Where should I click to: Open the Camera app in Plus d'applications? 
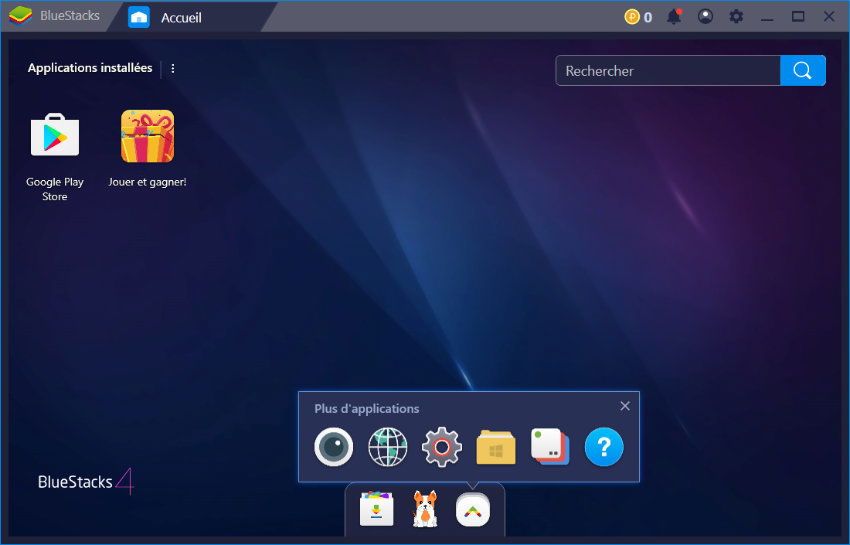pyautogui.click(x=333, y=447)
